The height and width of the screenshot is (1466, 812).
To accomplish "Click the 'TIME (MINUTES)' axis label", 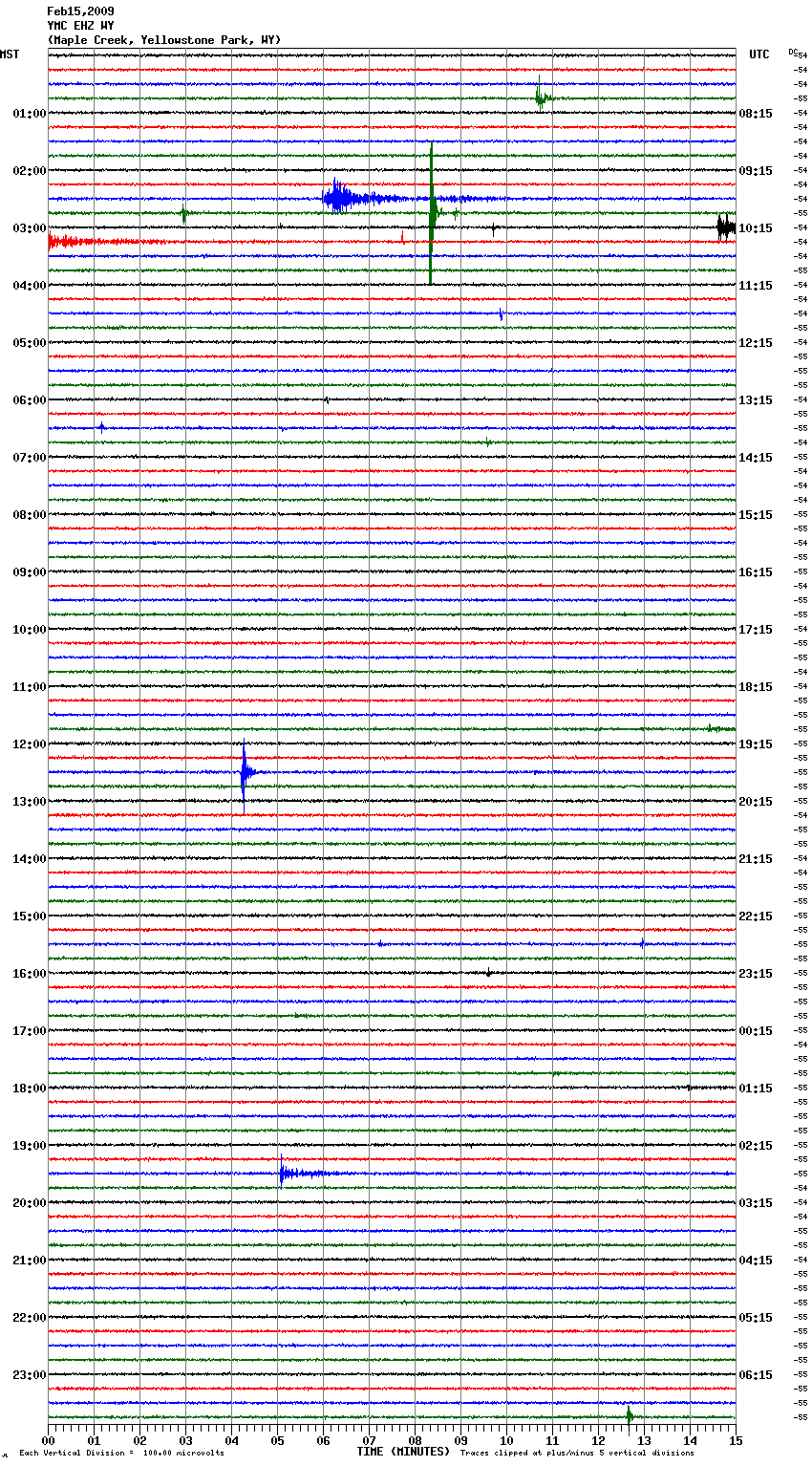I will click(x=403, y=1452).
